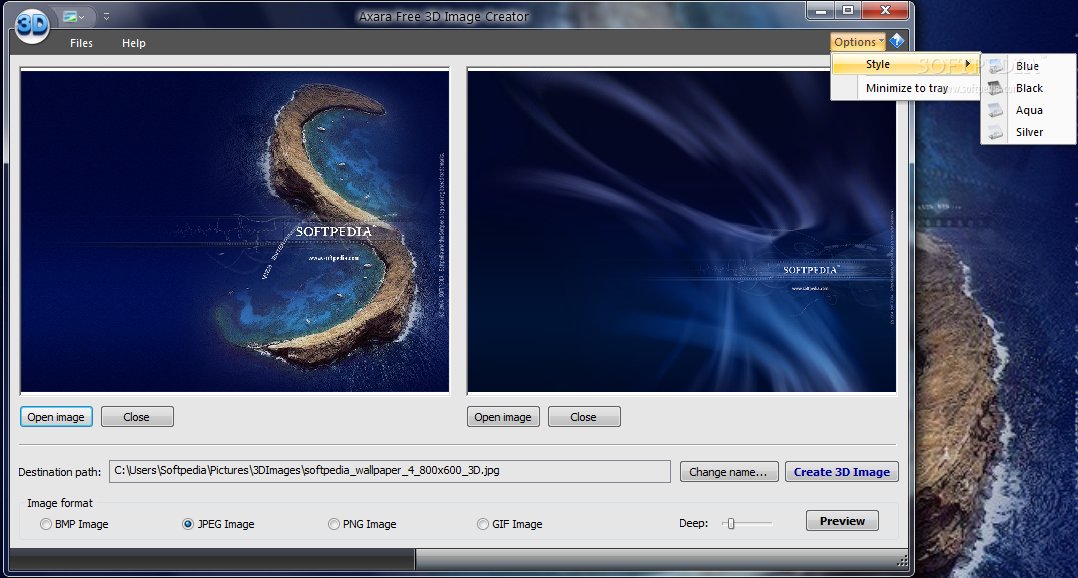The width and height of the screenshot is (1078, 578).
Task: Choose the GIF Image format
Action: click(482, 524)
